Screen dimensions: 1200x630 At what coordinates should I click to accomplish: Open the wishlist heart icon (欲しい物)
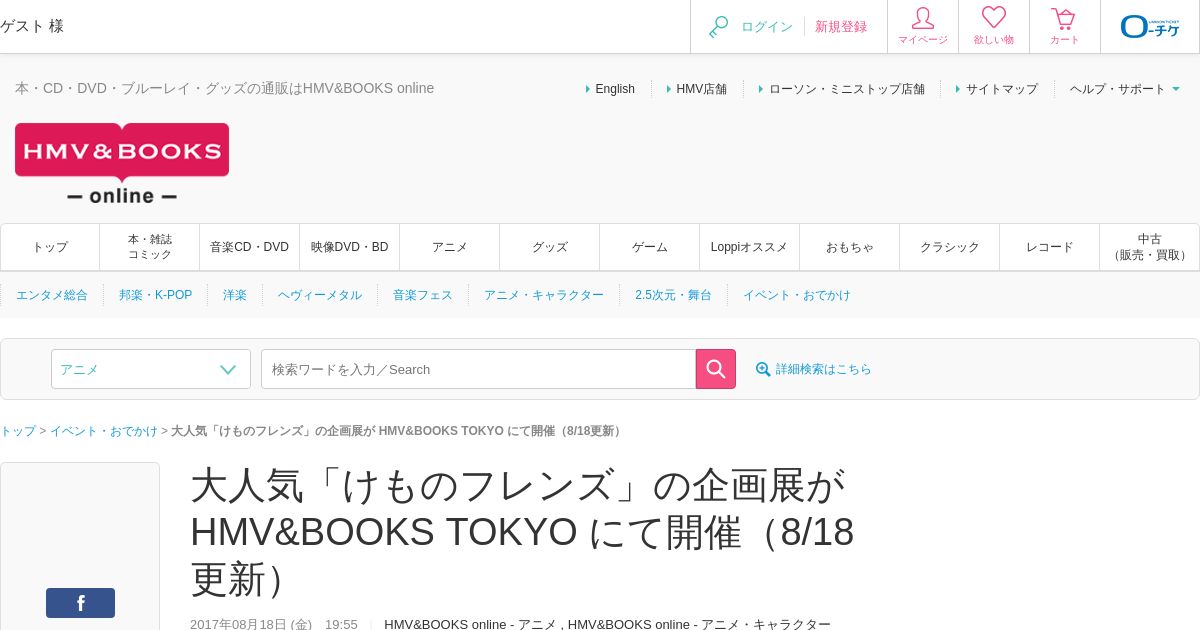(x=994, y=18)
